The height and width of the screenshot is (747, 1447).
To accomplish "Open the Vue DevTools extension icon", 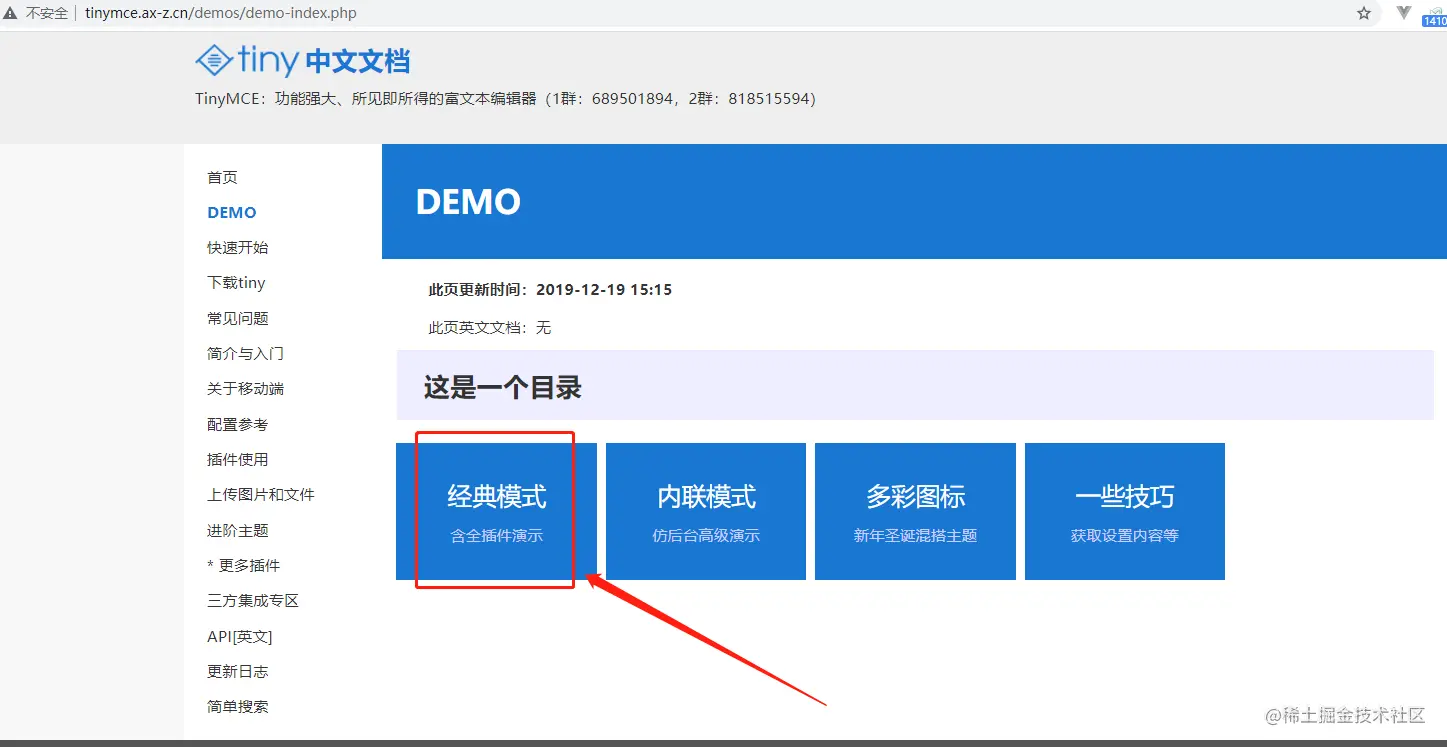I will coord(1402,14).
